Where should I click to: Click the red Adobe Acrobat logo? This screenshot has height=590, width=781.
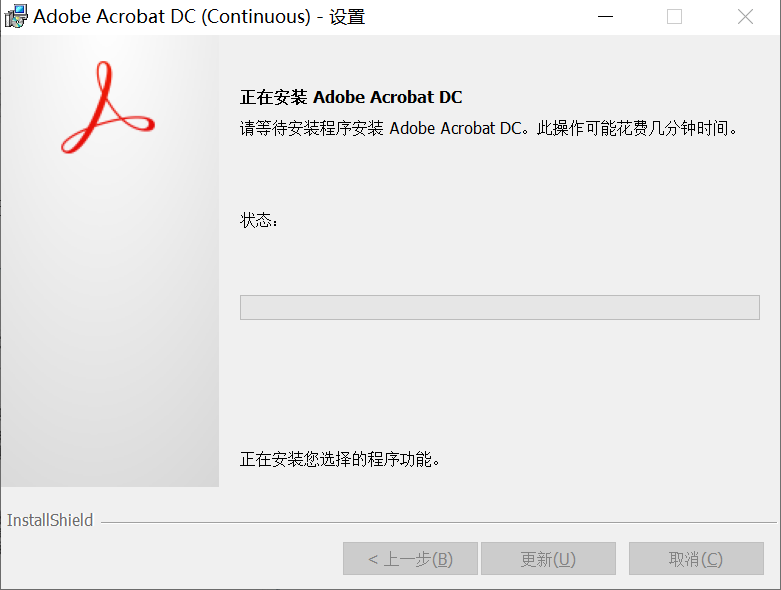[x=108, y=107]
